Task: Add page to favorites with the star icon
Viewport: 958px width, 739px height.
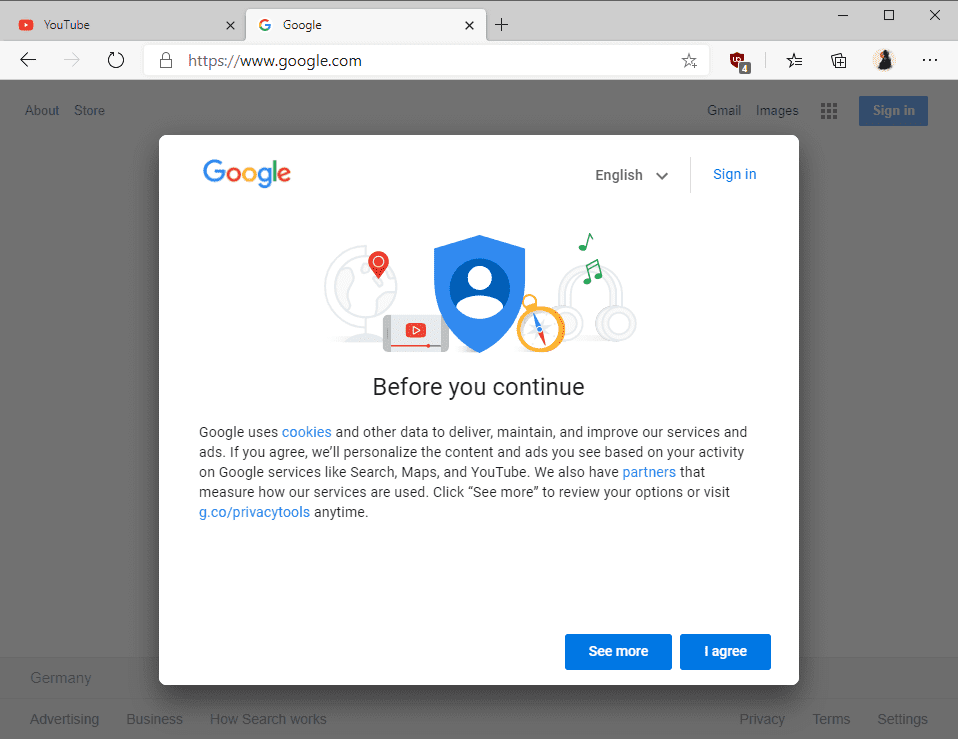Action: coord(689,61)
